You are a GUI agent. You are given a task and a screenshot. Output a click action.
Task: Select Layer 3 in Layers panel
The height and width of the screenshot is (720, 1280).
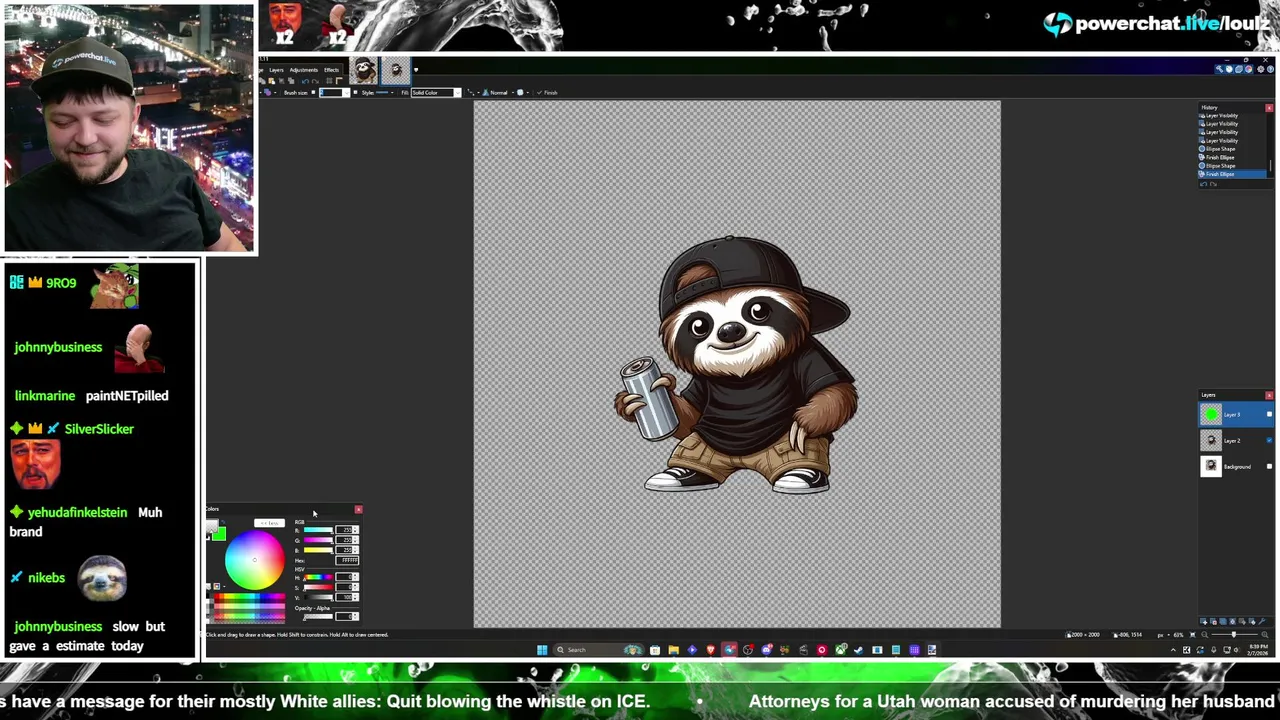coord(1236,414)
